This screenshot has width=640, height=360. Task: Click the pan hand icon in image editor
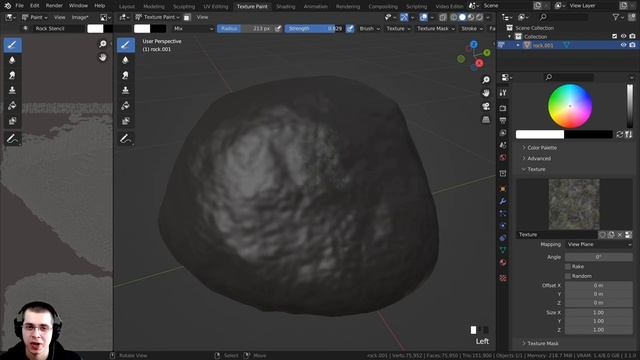[x=102, y=57]
